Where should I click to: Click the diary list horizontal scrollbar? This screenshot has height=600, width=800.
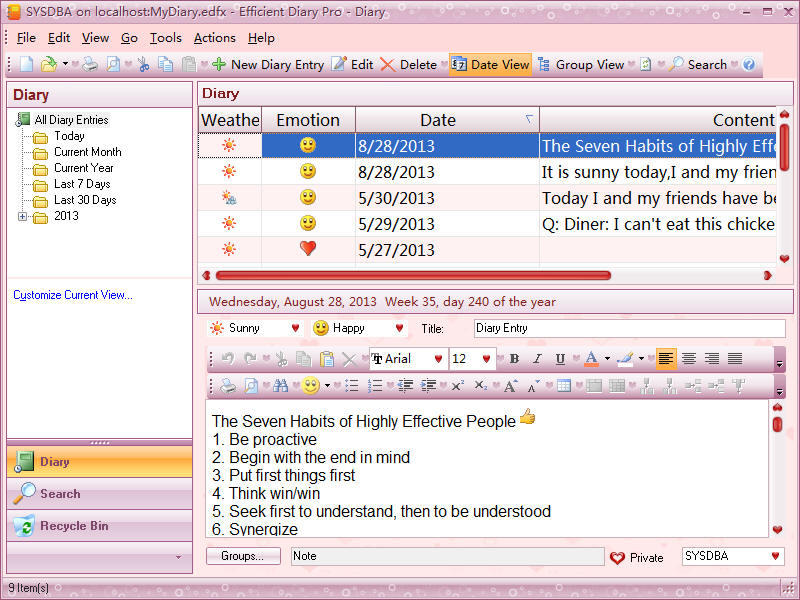[413, 276]
